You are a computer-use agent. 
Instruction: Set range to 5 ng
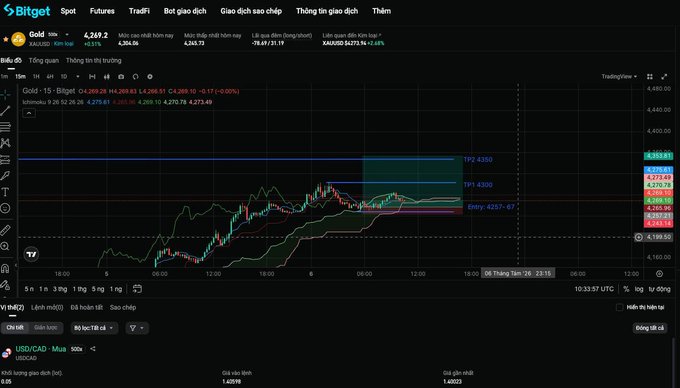pos(98,289)
